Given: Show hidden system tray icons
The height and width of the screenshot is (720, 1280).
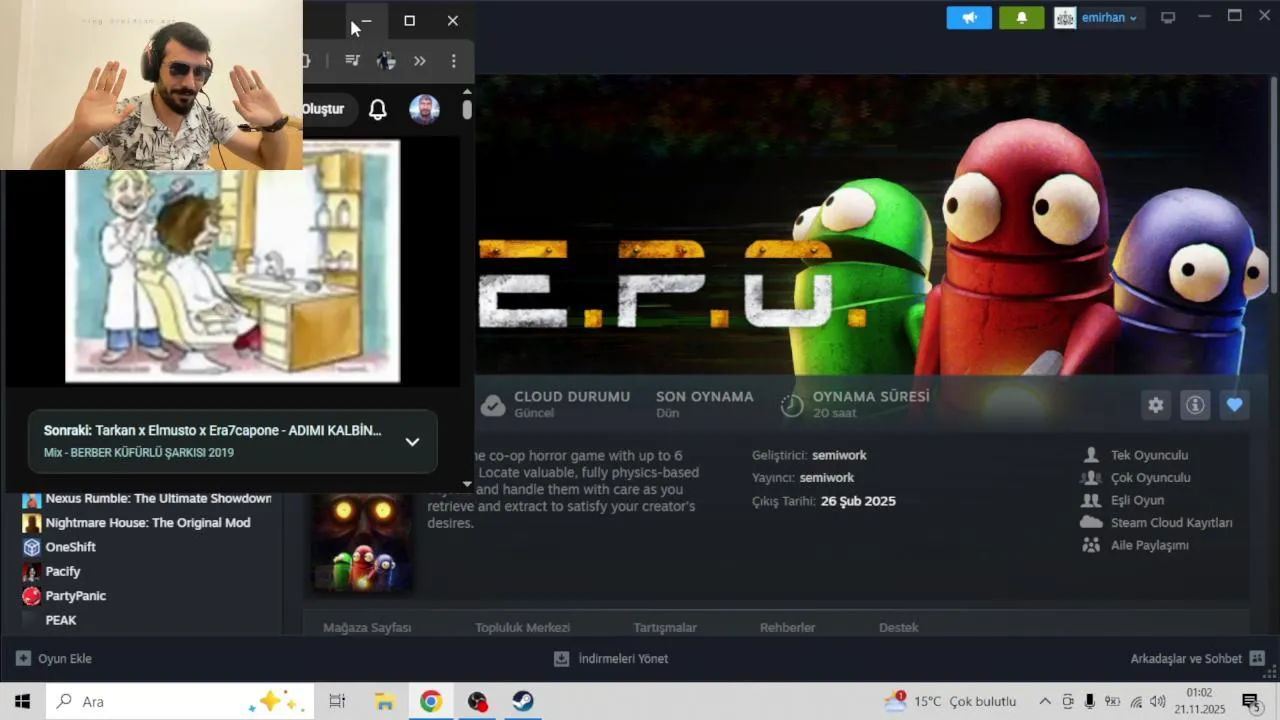Looking at the screenshot, I should click(x=1045, y=701).
